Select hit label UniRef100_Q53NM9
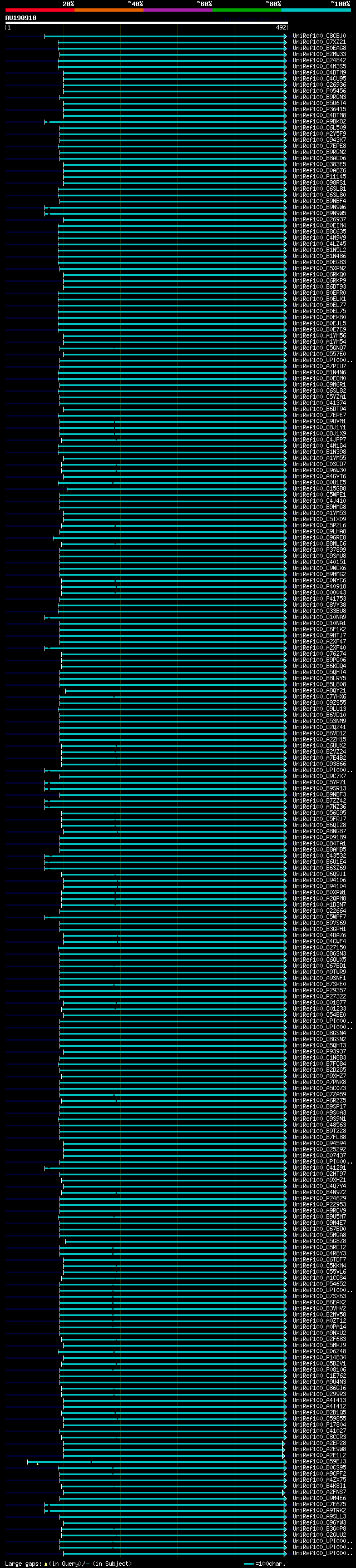This screenshot has height=1568, width=356. (x=319, y=721)
